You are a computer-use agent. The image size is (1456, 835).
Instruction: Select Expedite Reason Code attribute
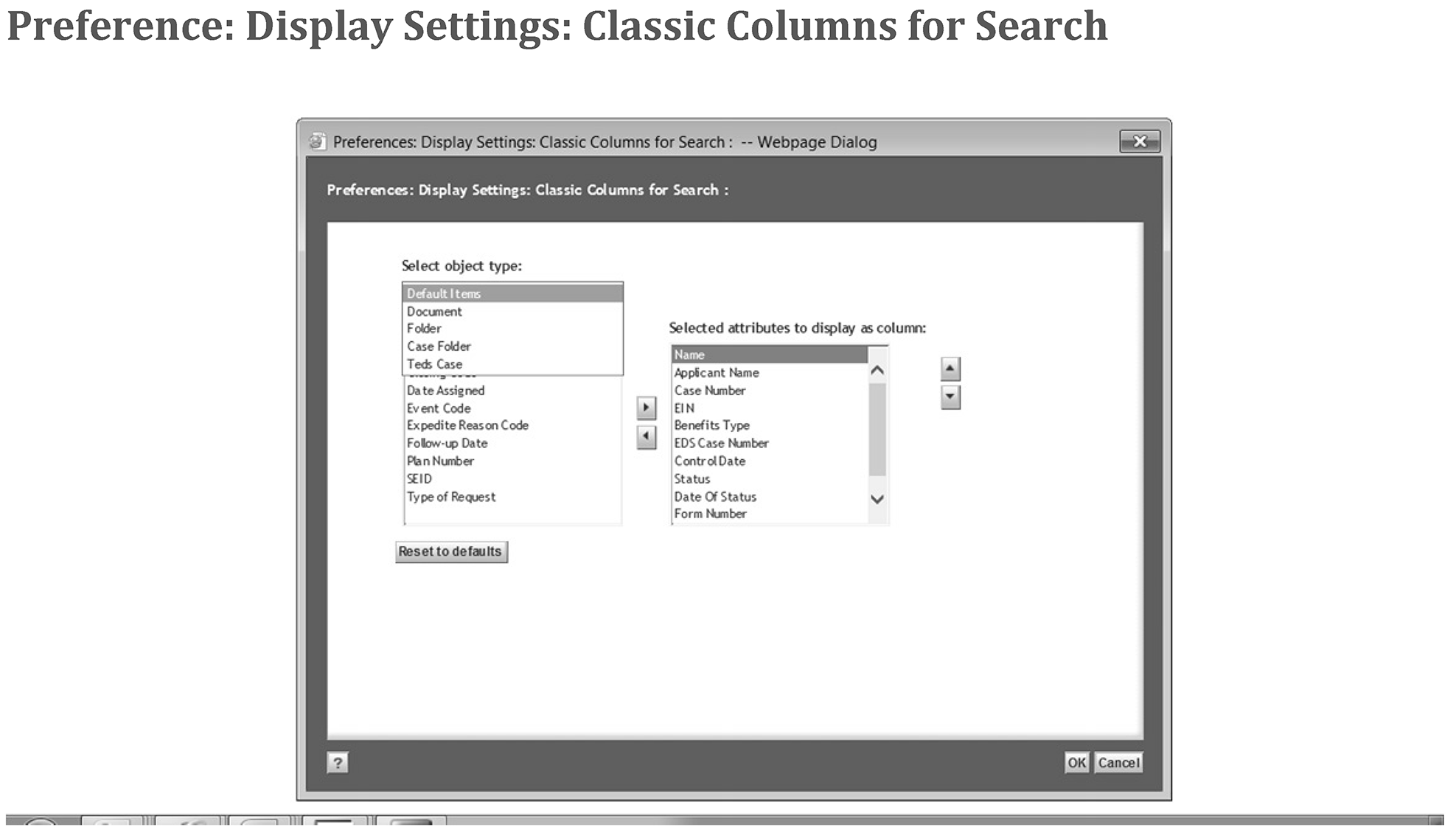coord(467,425)
